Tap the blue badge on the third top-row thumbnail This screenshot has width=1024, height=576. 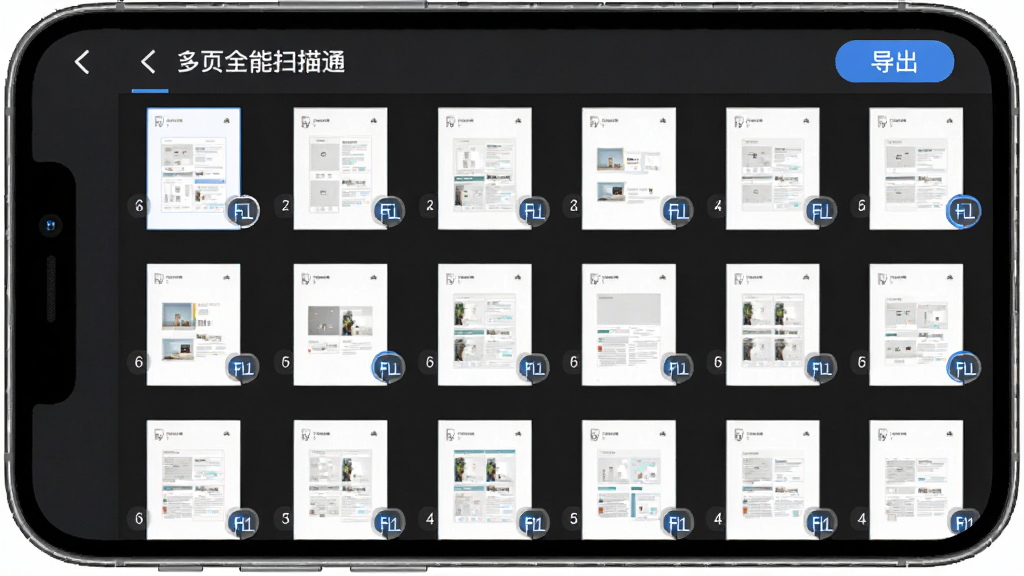point(534,211)
